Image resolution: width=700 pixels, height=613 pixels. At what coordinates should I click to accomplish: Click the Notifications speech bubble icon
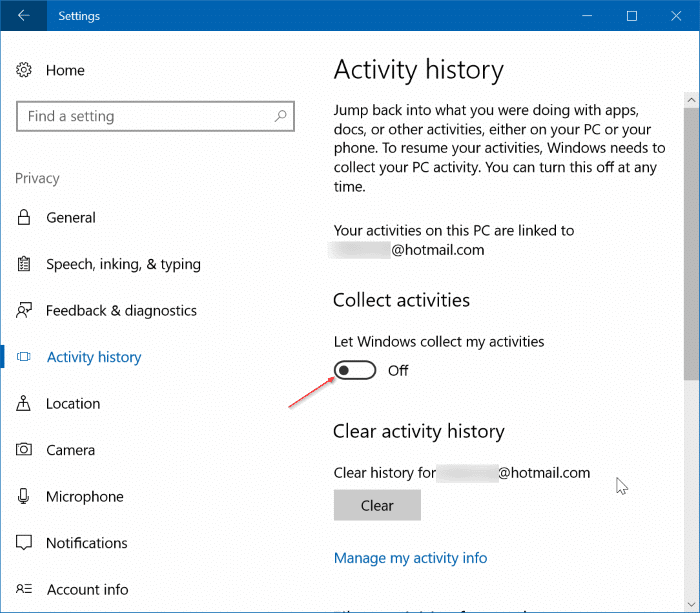(24, 542)
